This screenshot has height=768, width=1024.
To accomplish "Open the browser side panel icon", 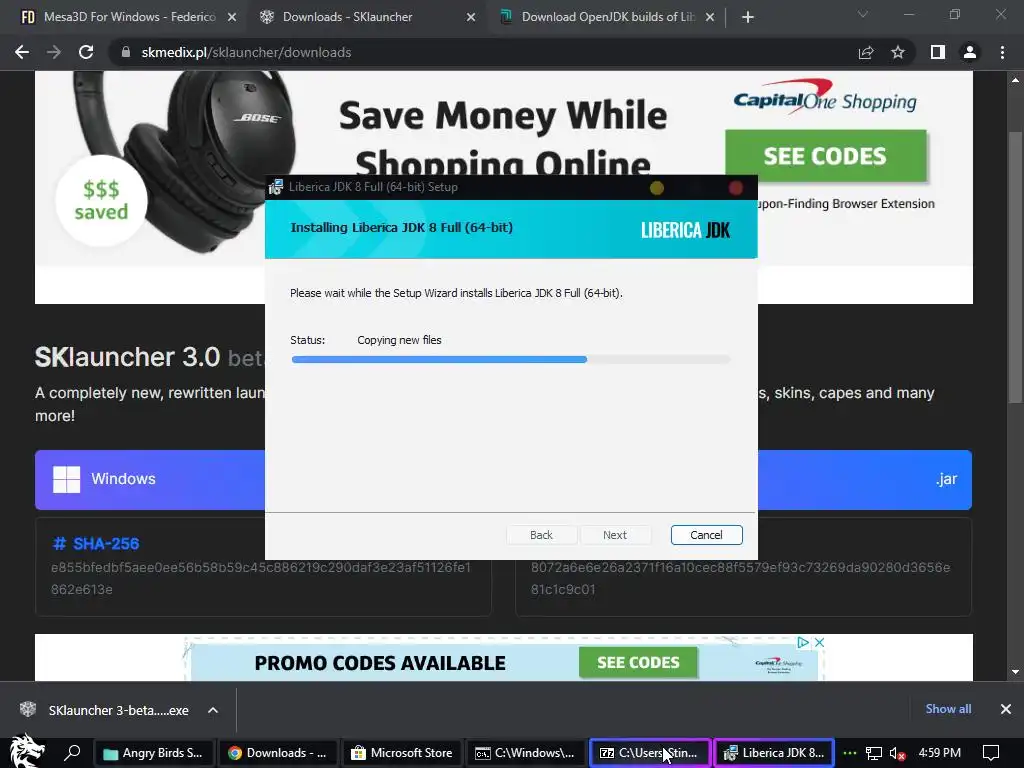I will 938,52.
